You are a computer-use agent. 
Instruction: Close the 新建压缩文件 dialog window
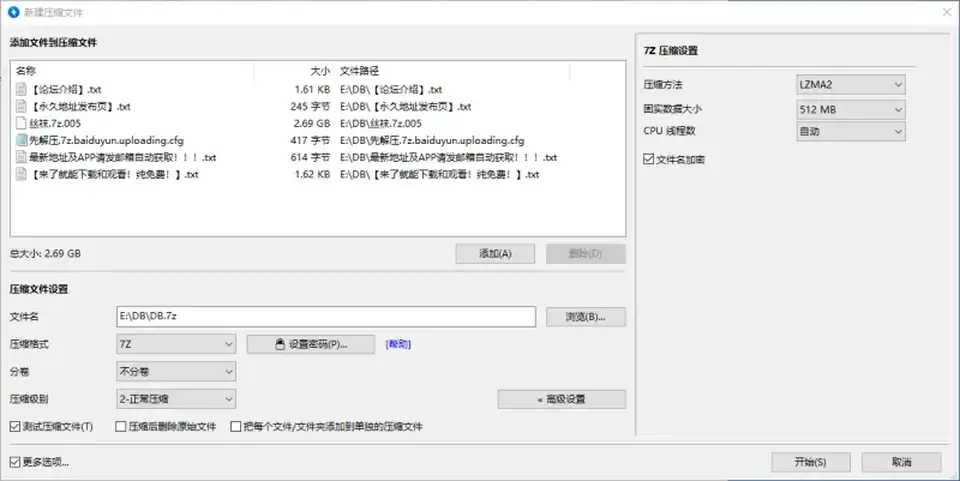[x=947, y=12]
